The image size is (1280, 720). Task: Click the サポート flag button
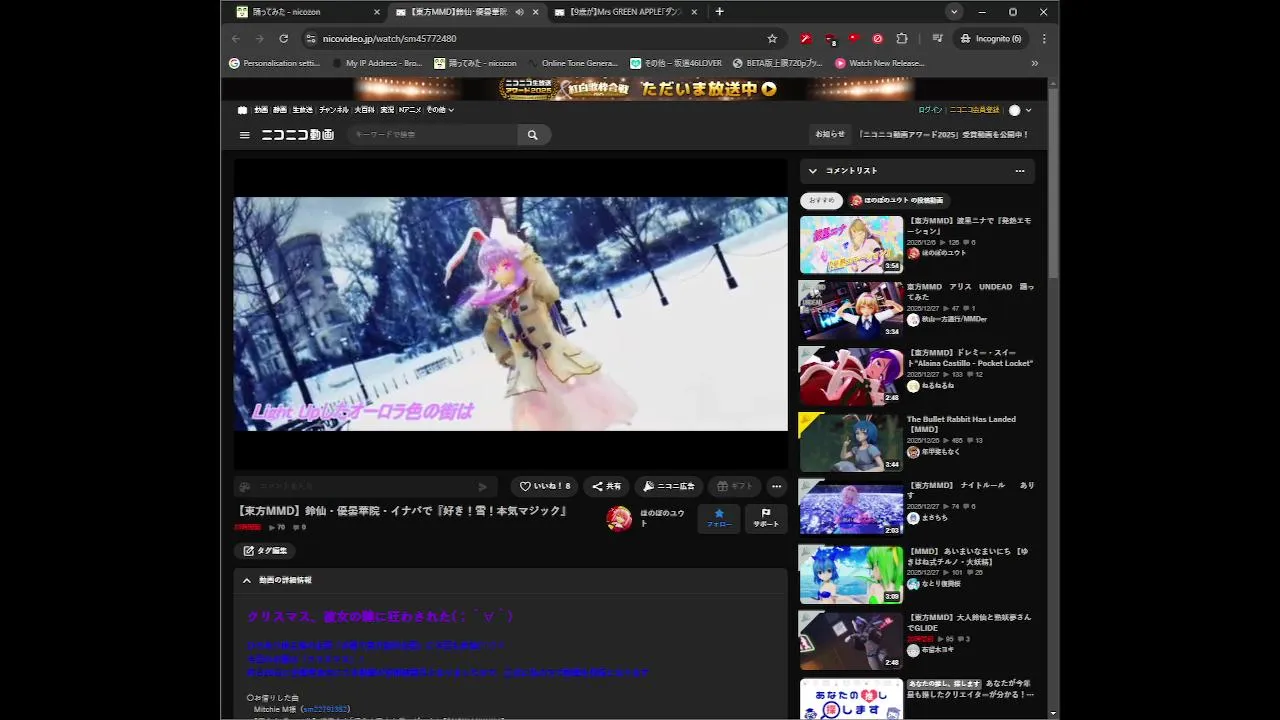(766, 518)
